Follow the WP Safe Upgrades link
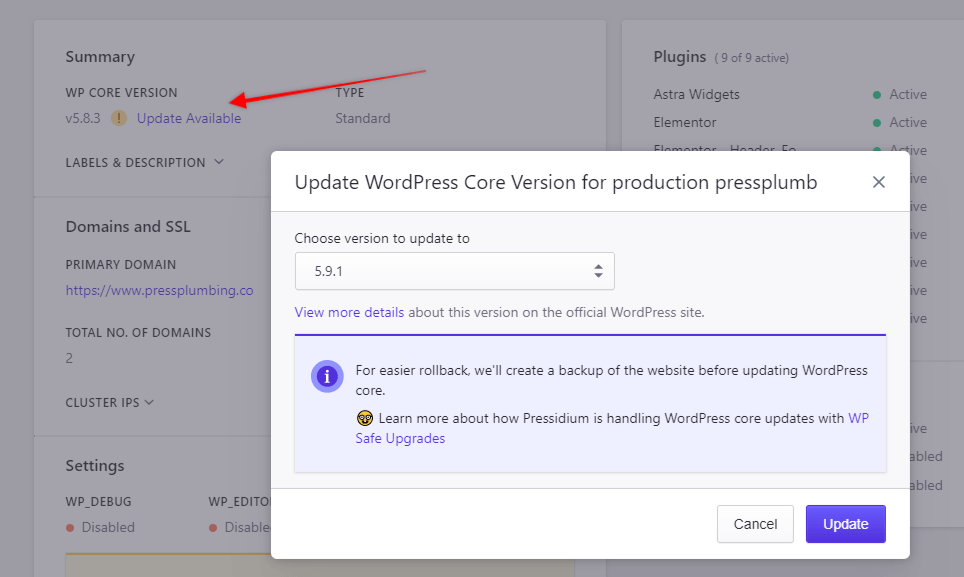 [x=400, y=438]
